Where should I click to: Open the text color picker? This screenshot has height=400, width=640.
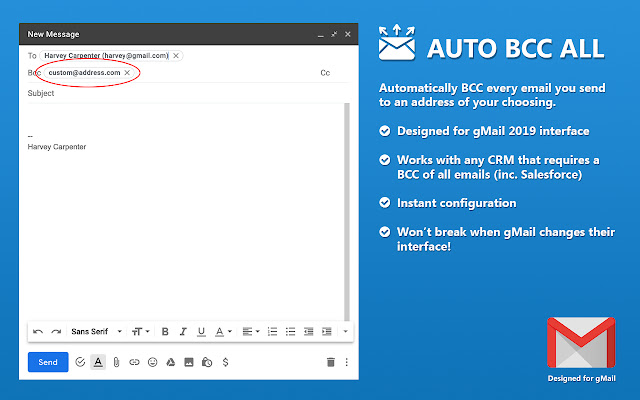[x=223, y=331]
